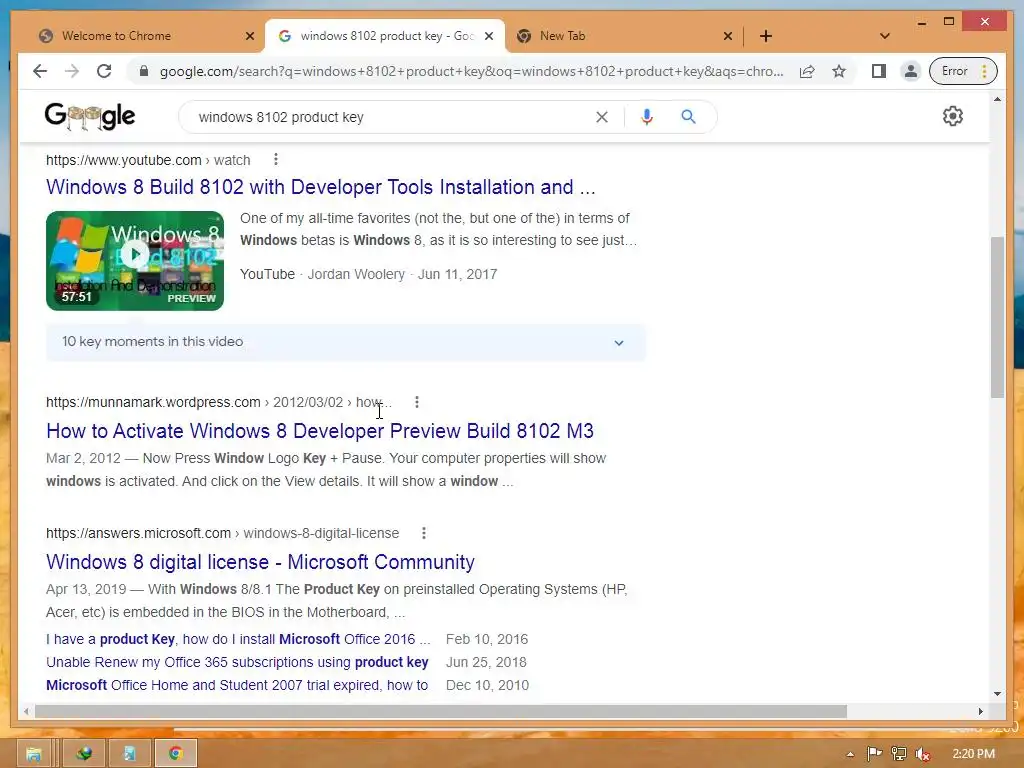Open How to Activate Windows 8 Developer Preview link
1024x768 pixels.
[320, 431]
